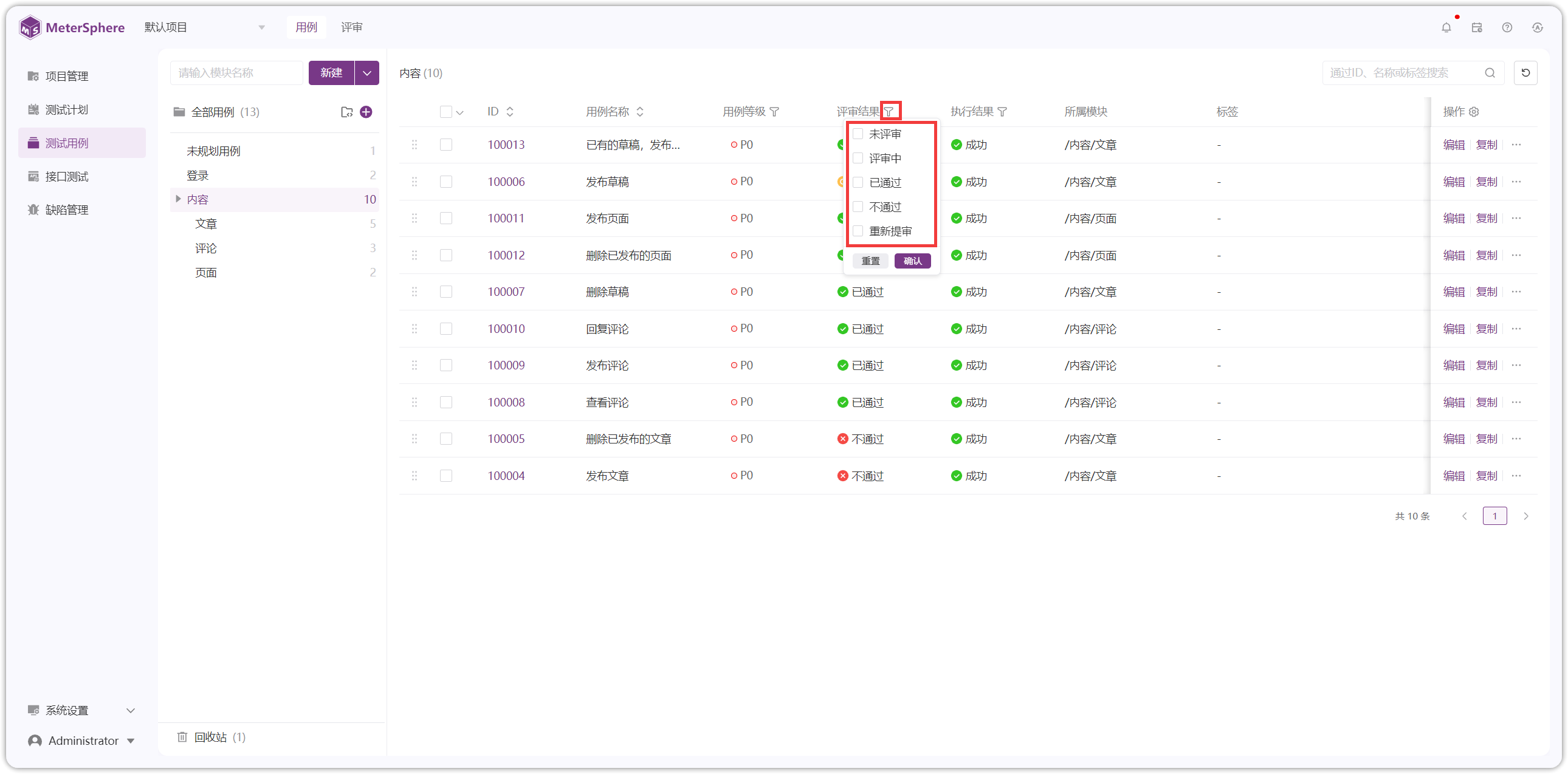Open more actions for case 100013
The image size is (1568, 774).
(x=1516, y=145)
